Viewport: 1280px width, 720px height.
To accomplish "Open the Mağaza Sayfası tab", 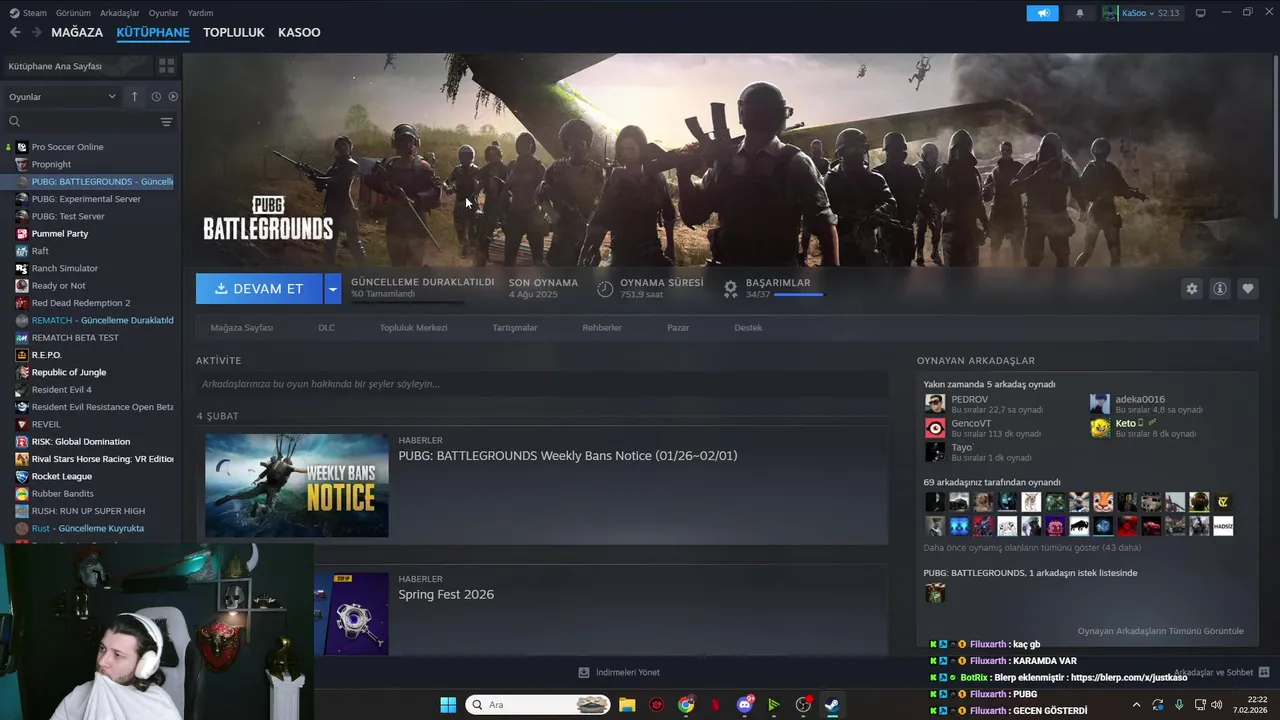I will click(x=241, y=328).
